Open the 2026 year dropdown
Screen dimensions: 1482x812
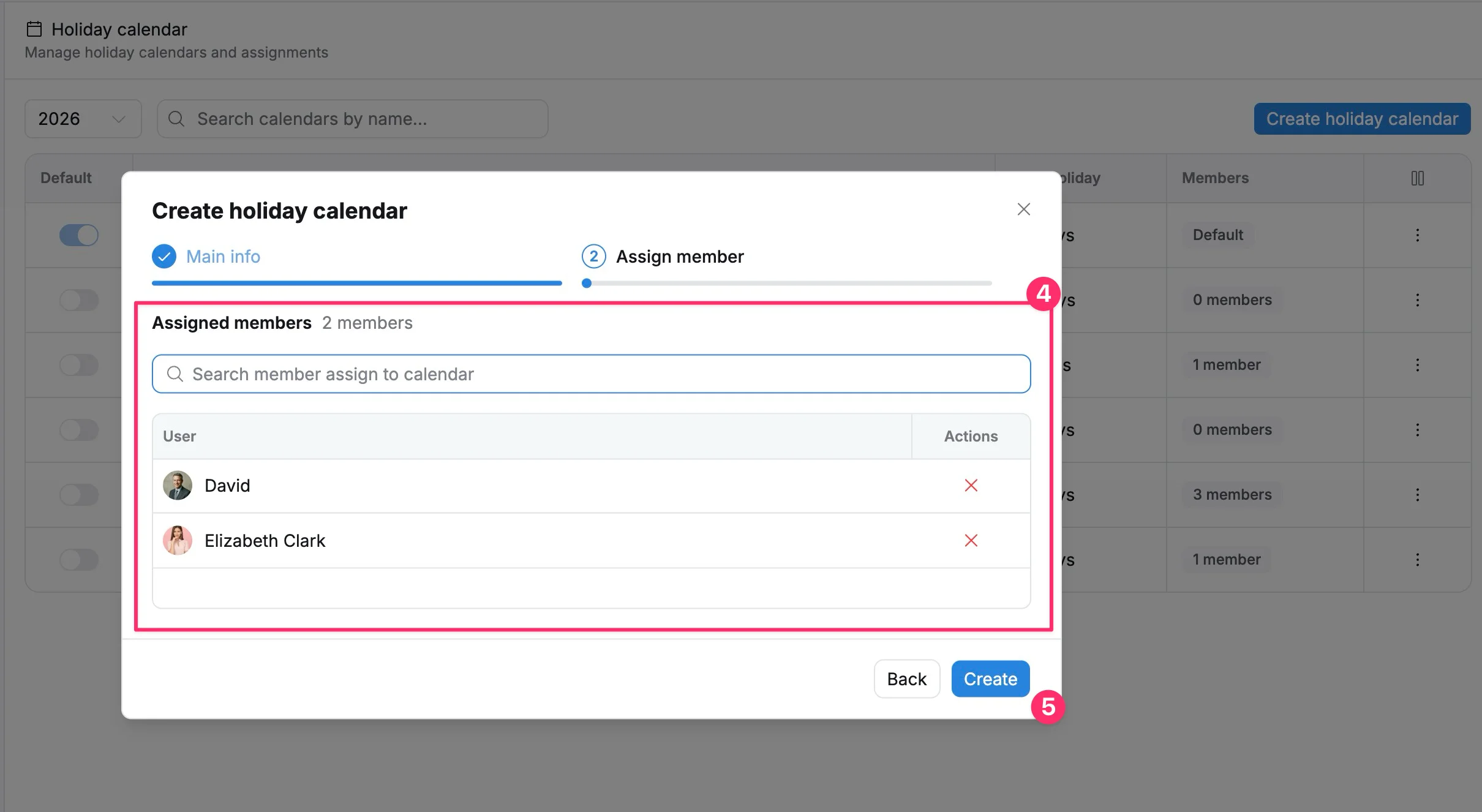(x=83, y=119)
